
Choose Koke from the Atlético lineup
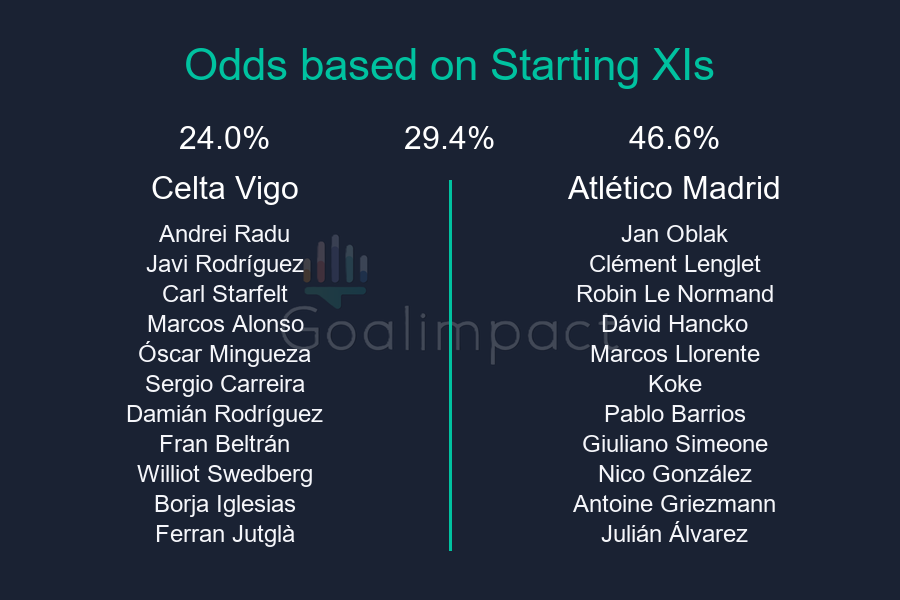click(x=674, y=384)
